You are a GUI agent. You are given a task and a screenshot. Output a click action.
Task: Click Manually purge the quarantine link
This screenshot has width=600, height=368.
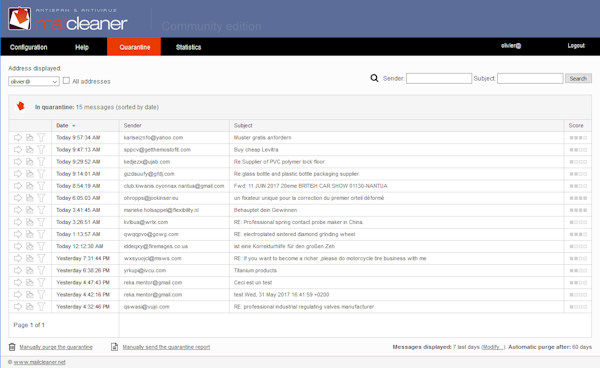coord(56,347)
